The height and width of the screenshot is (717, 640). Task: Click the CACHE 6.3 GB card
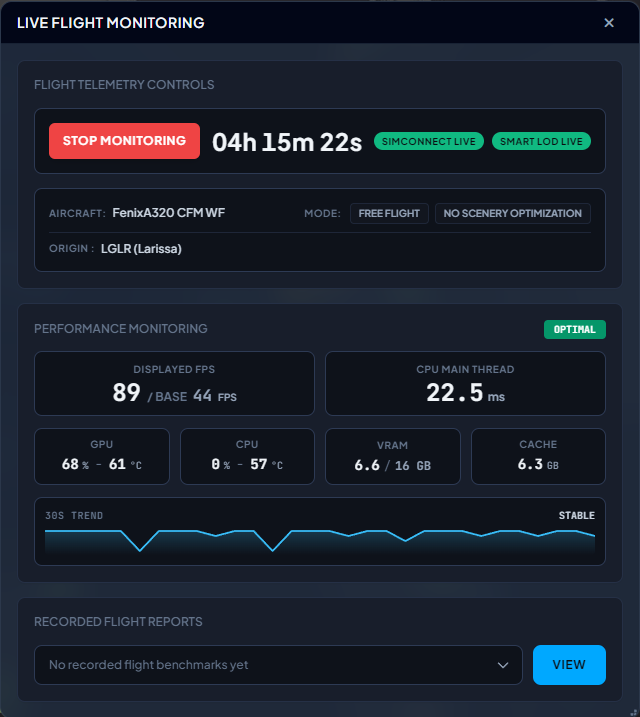538,456
